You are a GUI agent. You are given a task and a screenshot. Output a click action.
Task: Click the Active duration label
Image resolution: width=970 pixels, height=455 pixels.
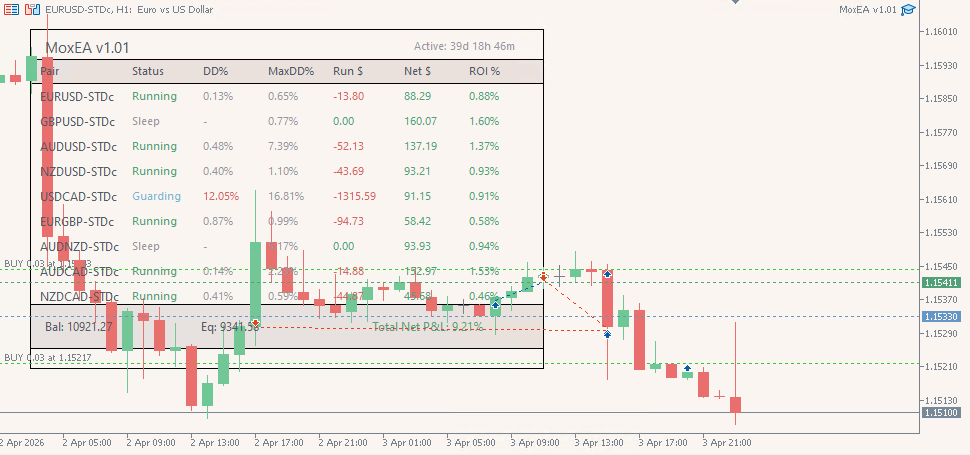pos(464,46)
